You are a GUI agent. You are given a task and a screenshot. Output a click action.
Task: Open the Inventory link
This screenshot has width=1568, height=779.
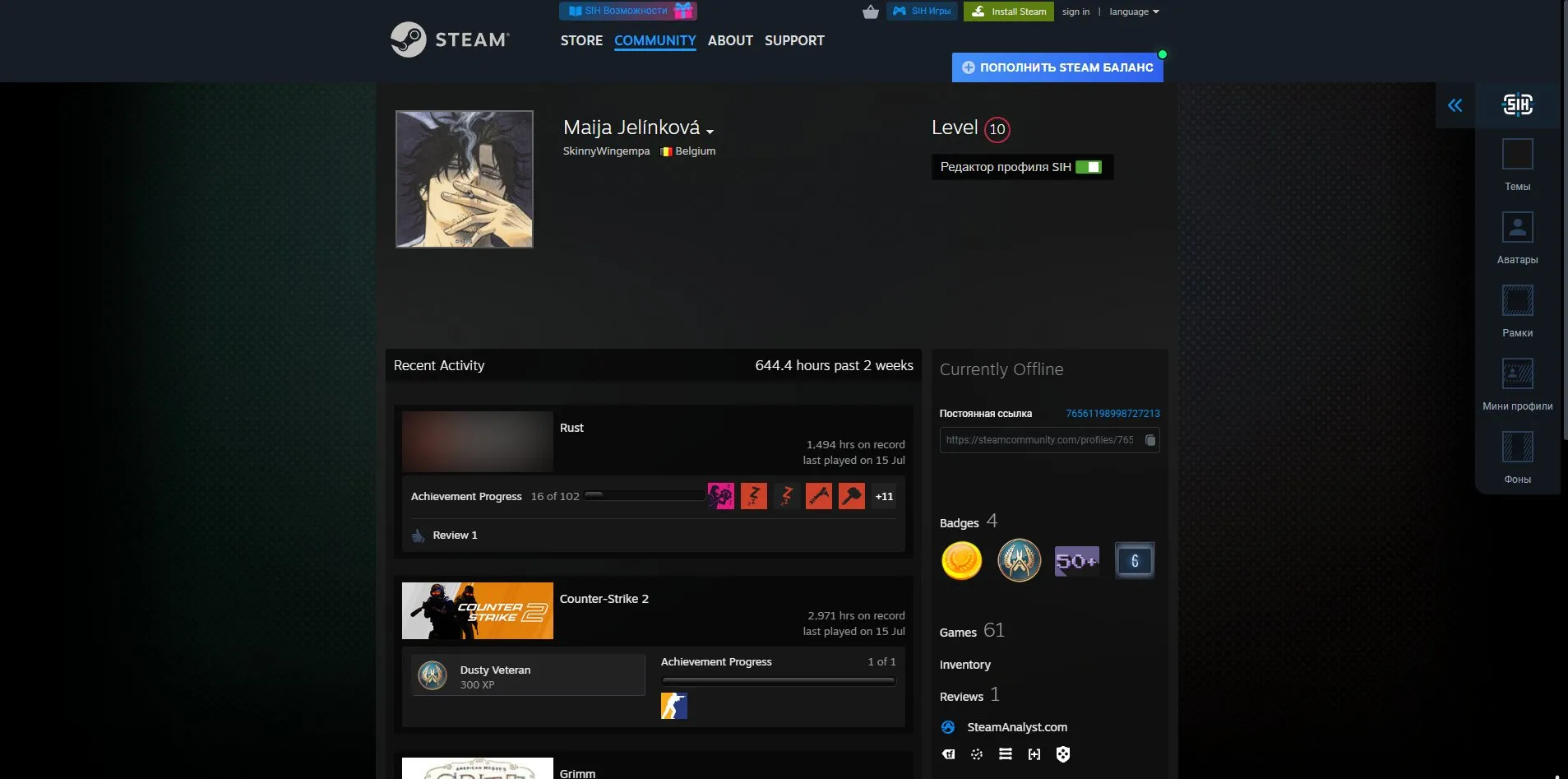pos(965,665)
